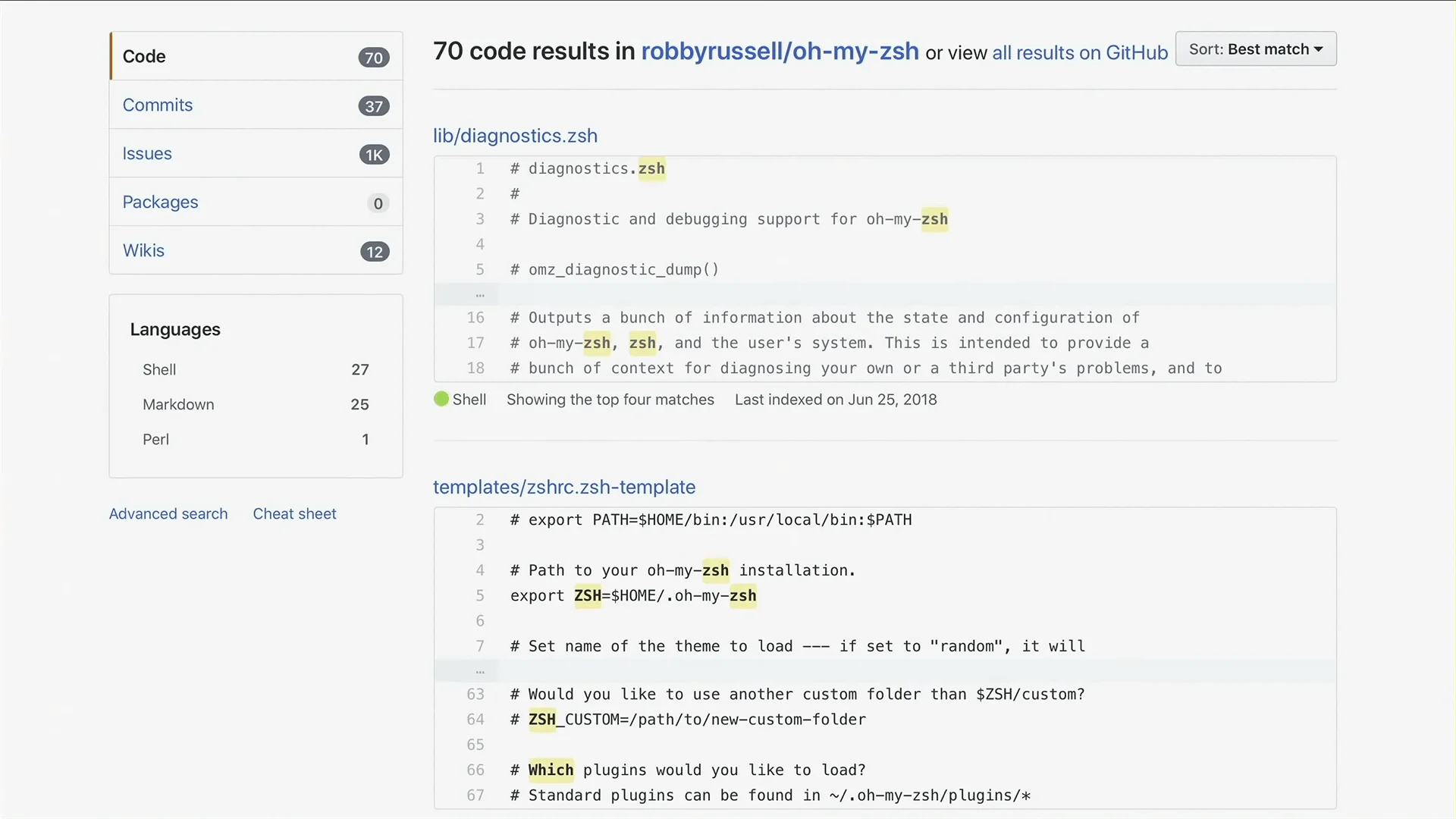Image resolution: width=1456 pixels, height=819 pixels.
Task: Click the Issues count badge 1K
Action: point(374,154)
